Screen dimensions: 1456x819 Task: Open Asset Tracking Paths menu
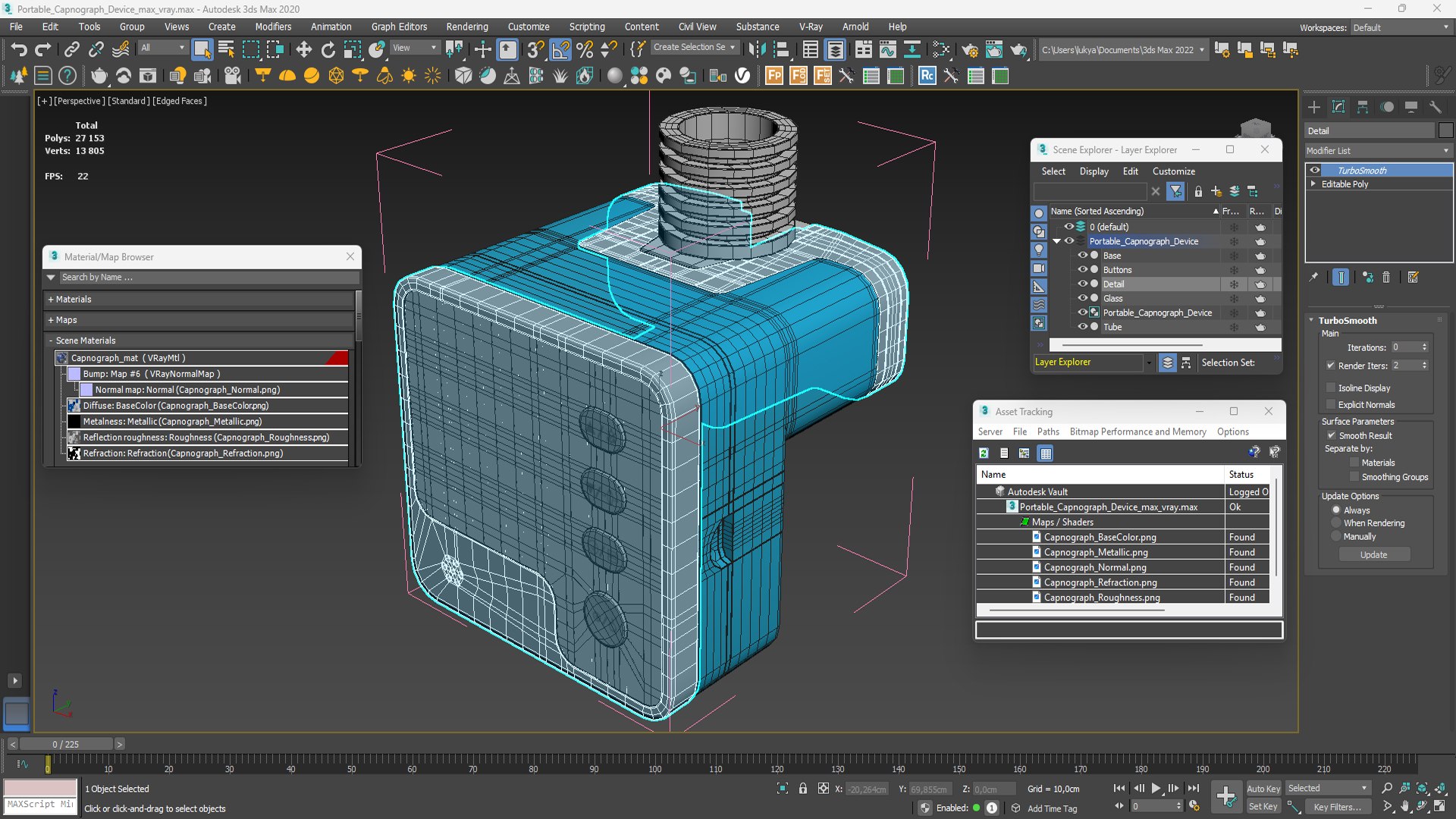pos(1048,431)
